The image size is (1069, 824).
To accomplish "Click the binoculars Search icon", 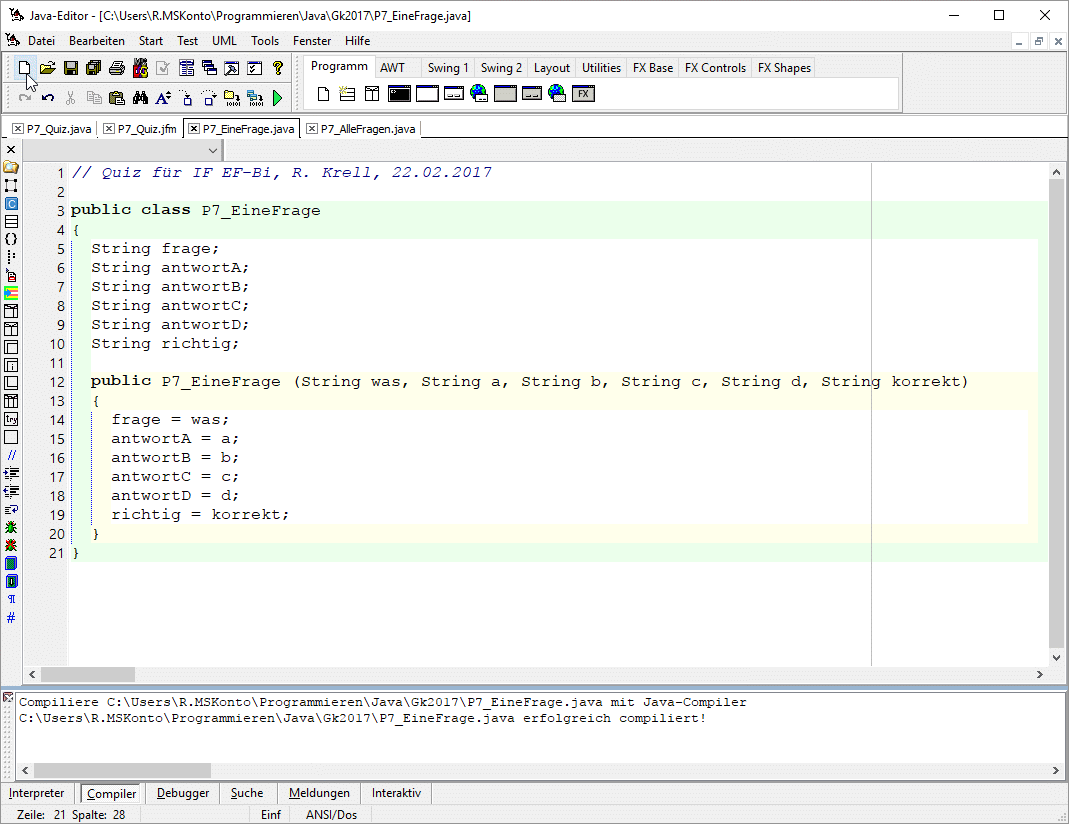I will [140, 98].
